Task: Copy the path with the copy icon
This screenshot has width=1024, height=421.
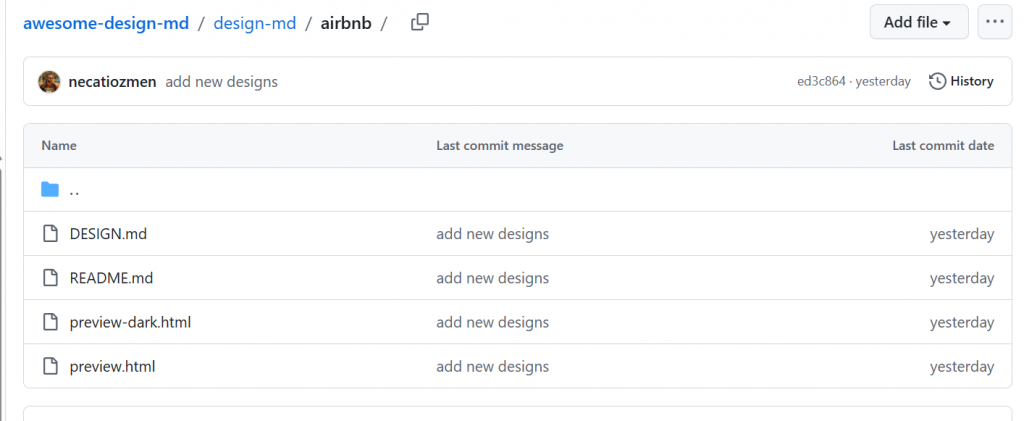Action: [x=420, y=22]
